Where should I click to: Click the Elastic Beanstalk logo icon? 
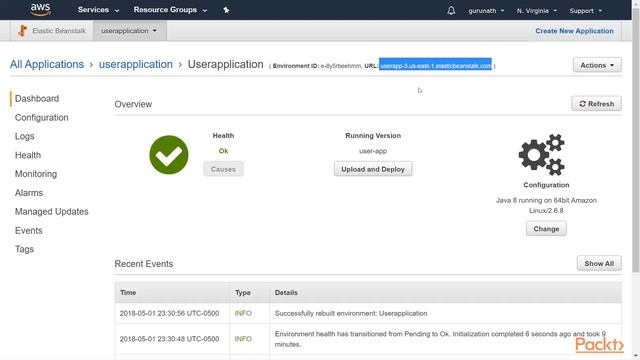point(22,31)
